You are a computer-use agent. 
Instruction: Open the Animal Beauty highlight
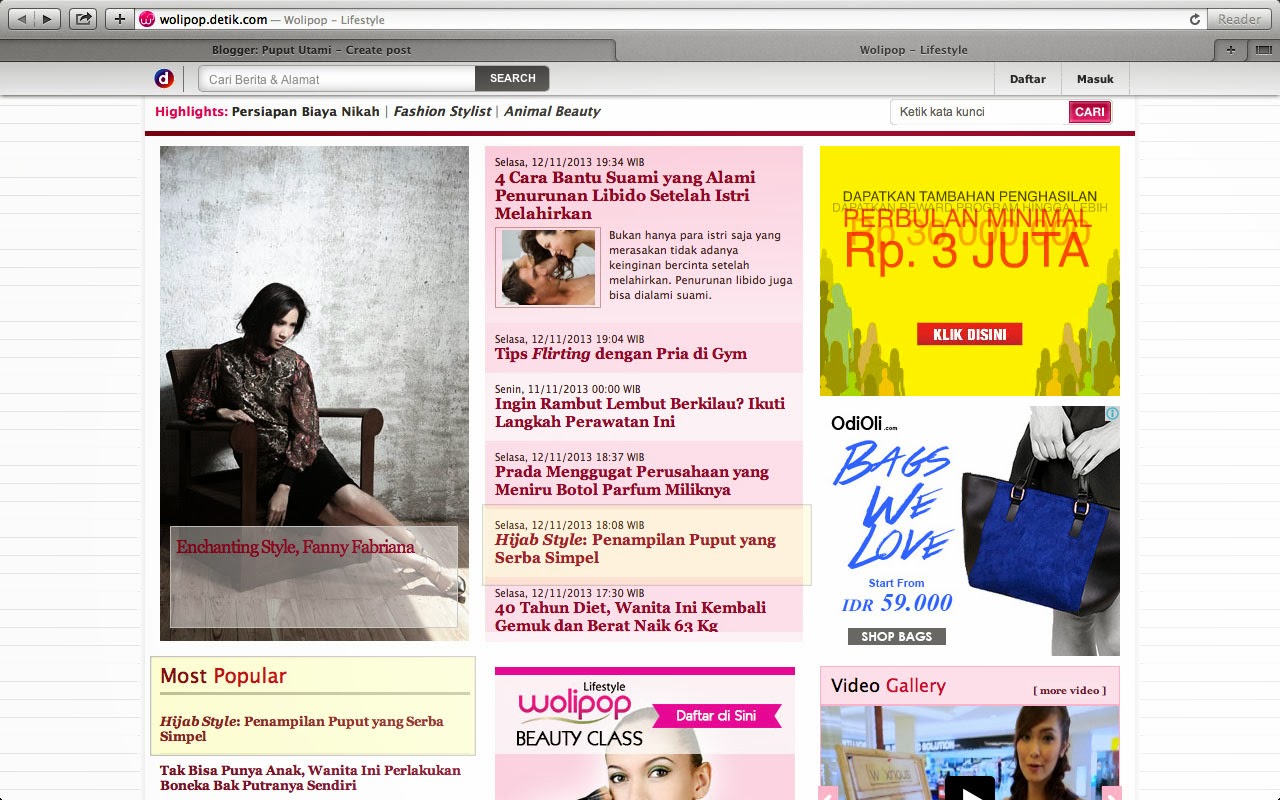tap(552, 112)
